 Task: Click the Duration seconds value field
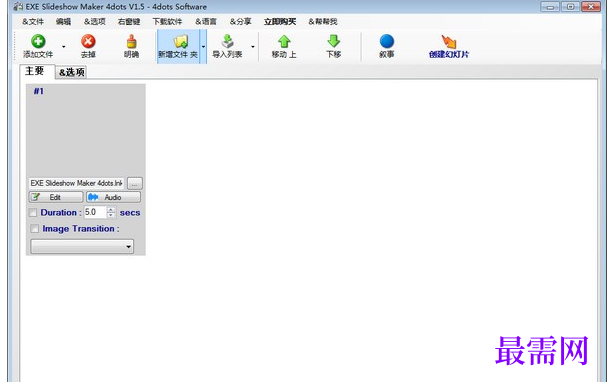pyautogui.click(x=95, y=212)
